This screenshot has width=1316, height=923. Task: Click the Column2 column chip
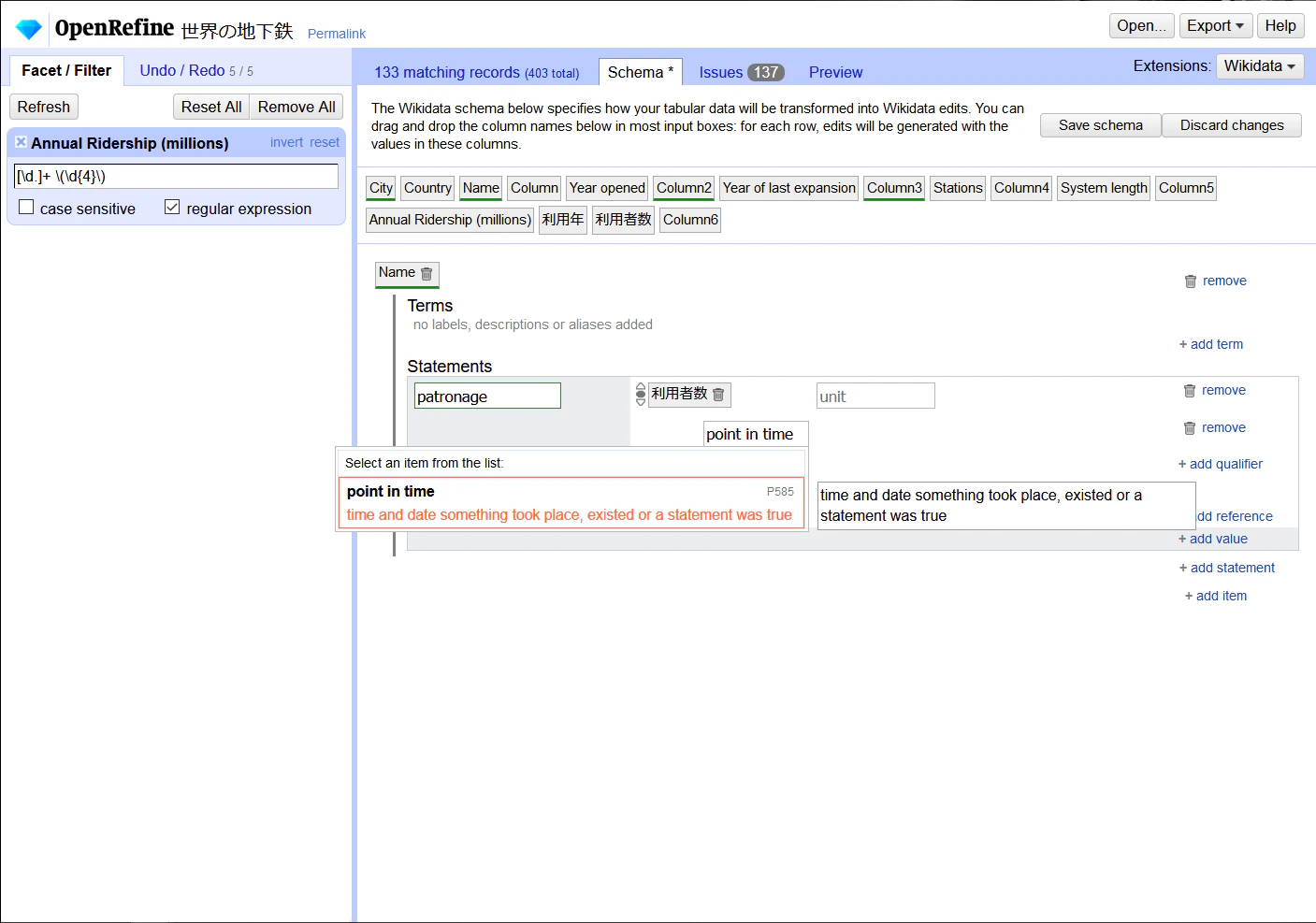click(684, 188)
